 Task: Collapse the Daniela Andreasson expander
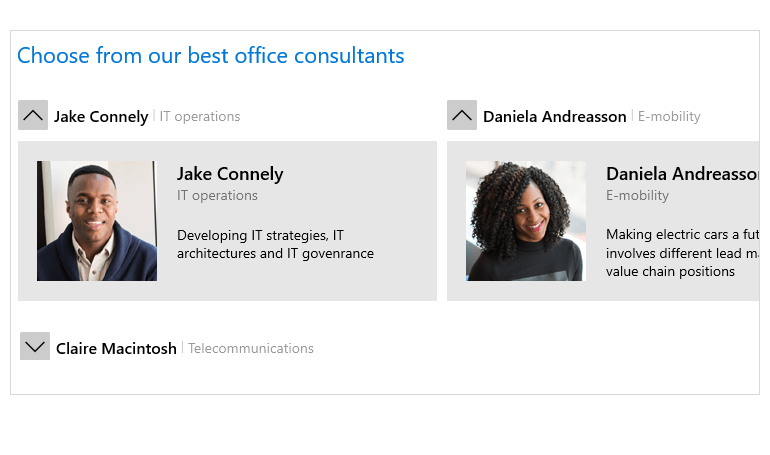(x=462, y=115)
